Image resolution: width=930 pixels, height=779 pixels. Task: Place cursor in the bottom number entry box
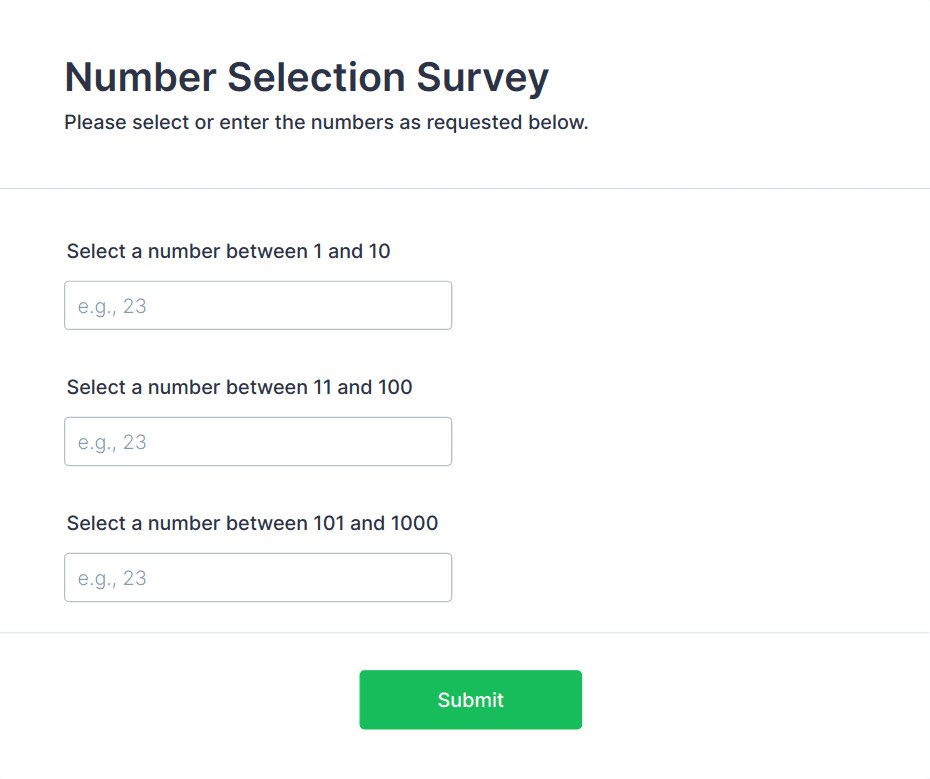point(258,577)
